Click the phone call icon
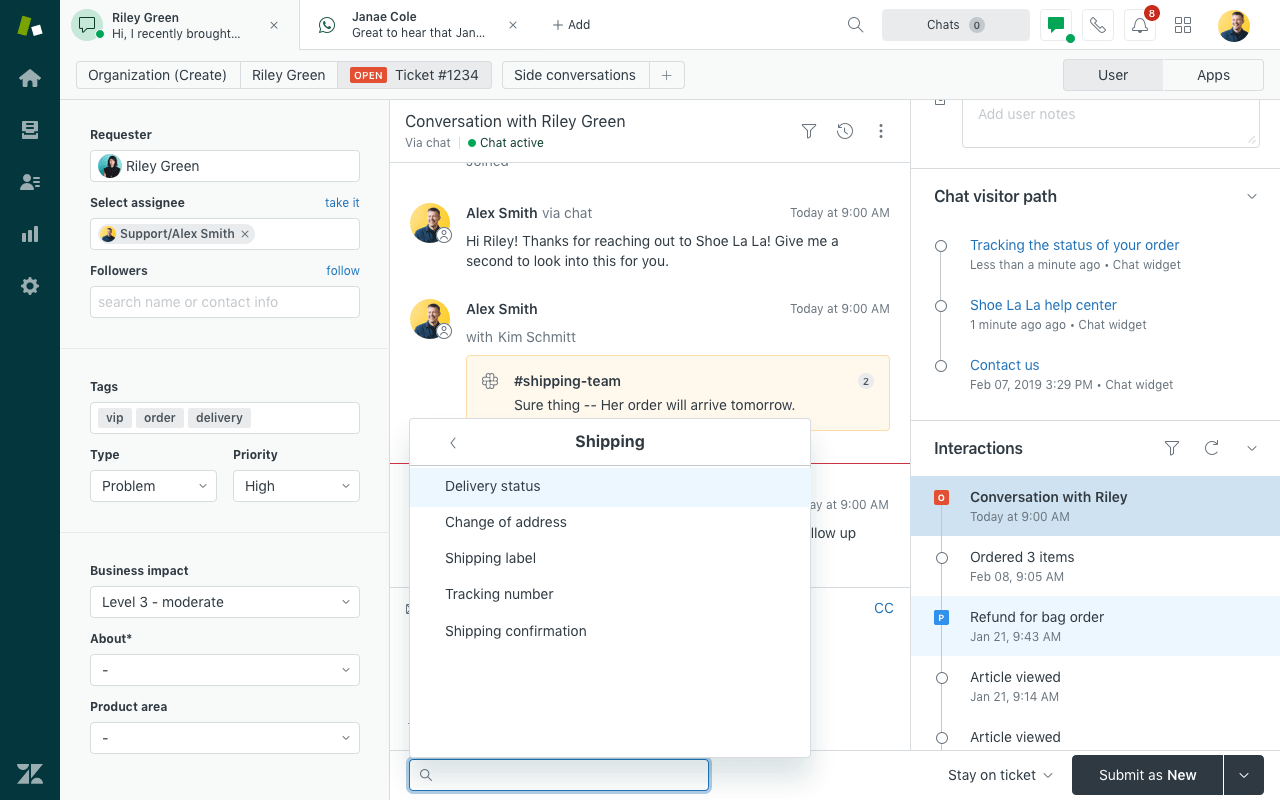 click(1098, 25)
